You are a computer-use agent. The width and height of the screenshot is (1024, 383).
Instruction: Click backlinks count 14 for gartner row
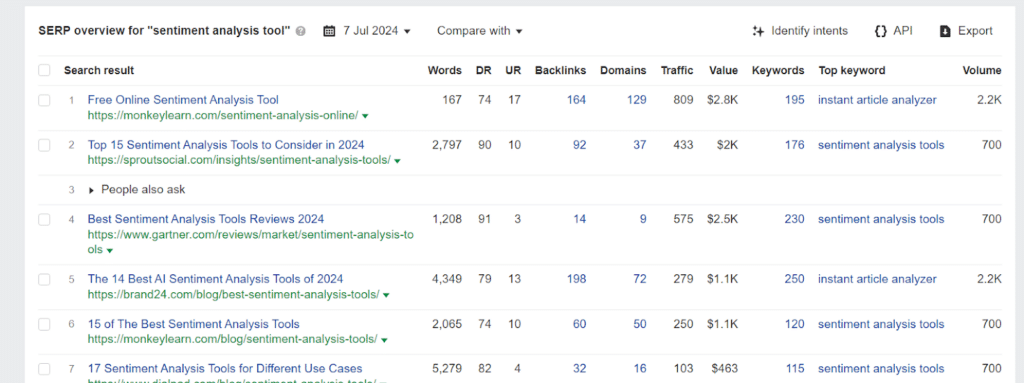coord(580,219)
